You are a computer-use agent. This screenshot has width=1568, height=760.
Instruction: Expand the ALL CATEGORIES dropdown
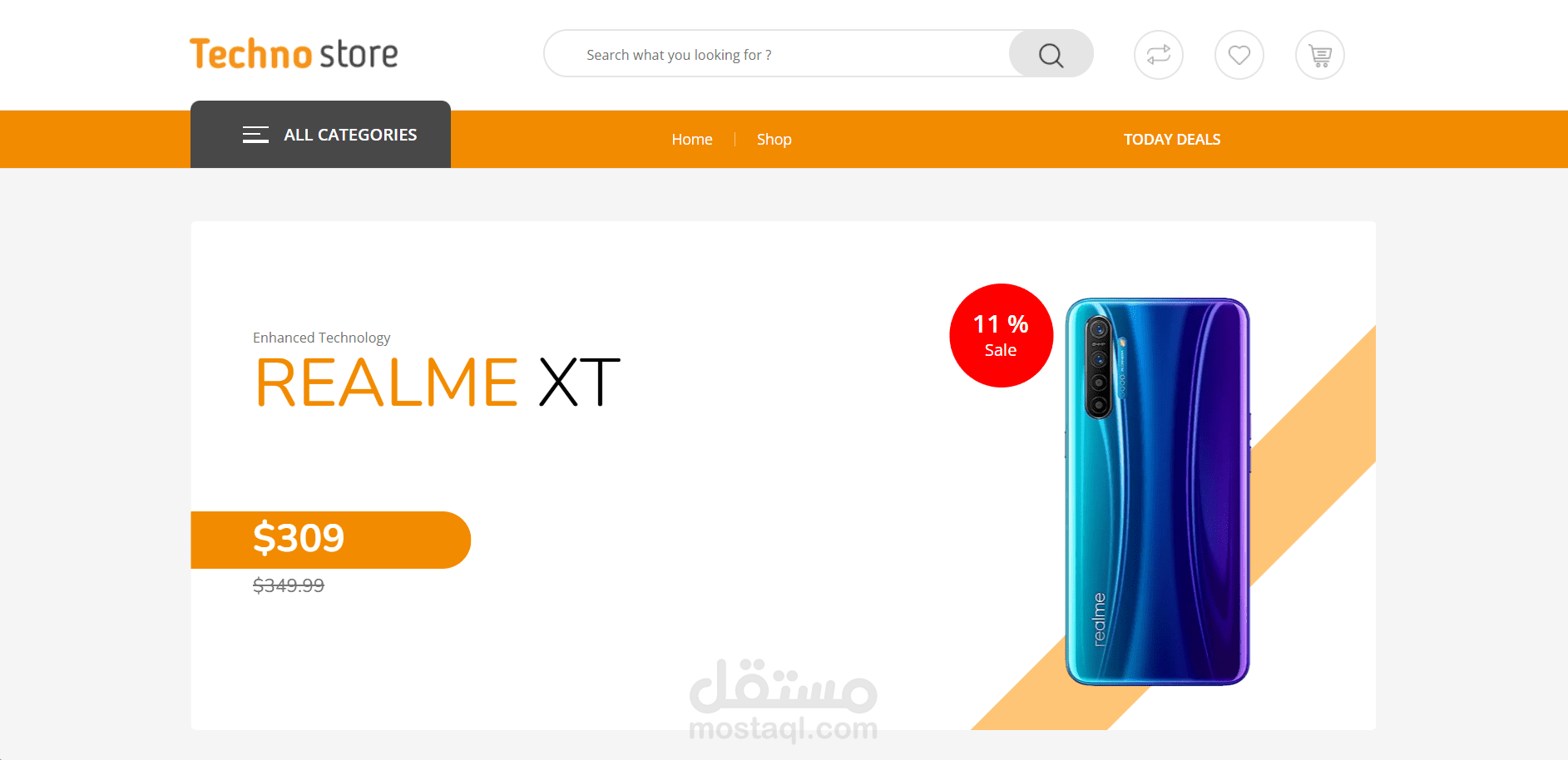pyautogui.click(x=320, y=135)
